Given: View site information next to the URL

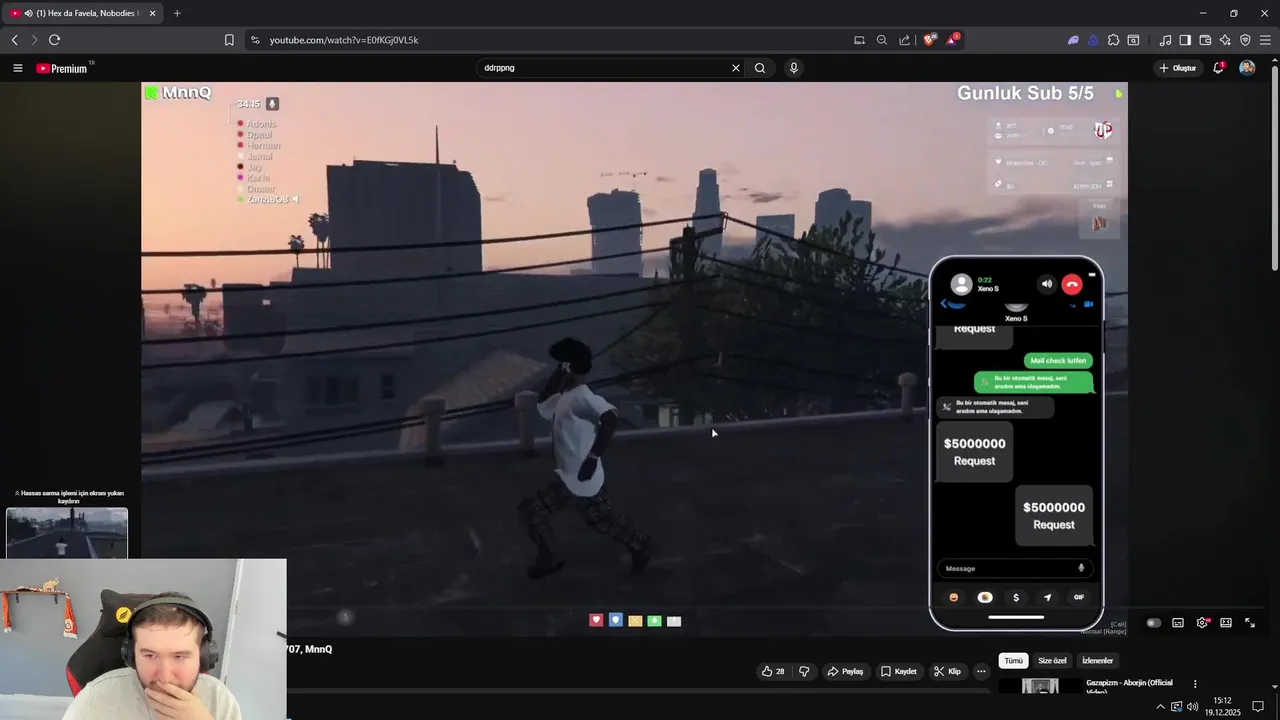Looking at the screenshot, I should pos(255,40).
